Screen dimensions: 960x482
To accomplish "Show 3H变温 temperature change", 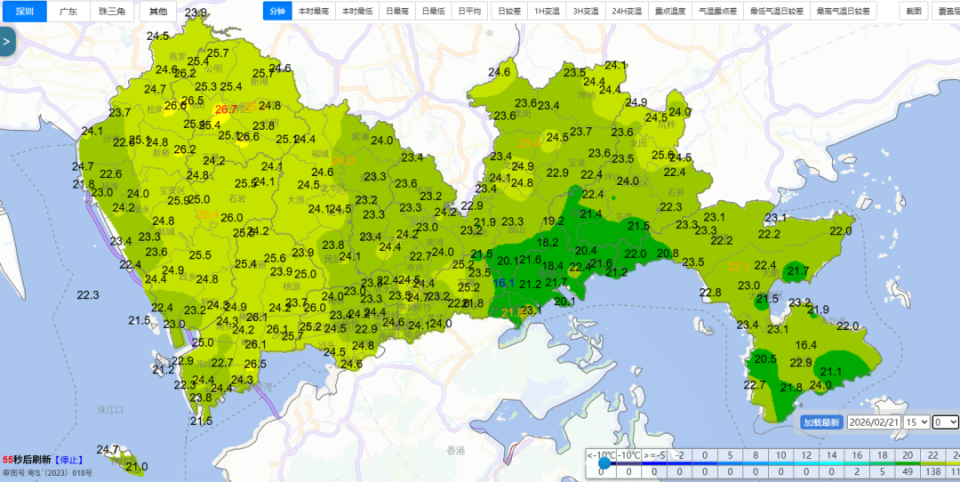I will coord(586,11).
